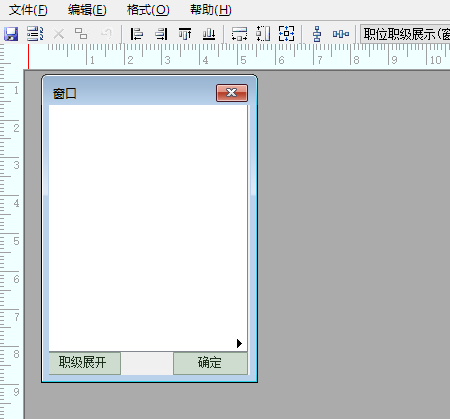
Task: Align selected controls to right edges
Action: [x=161, y=34]
